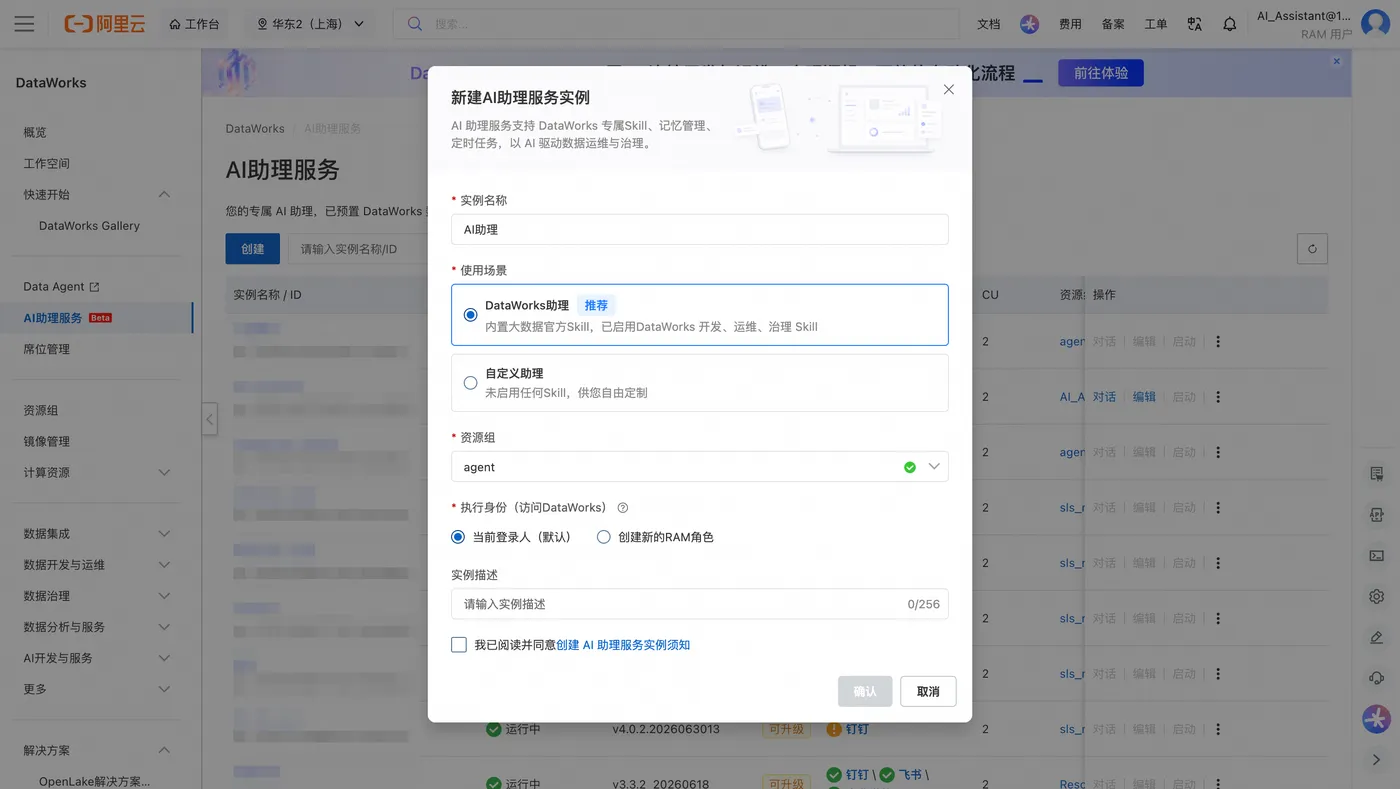Click the 实例描述 input field

pos(700,604)
